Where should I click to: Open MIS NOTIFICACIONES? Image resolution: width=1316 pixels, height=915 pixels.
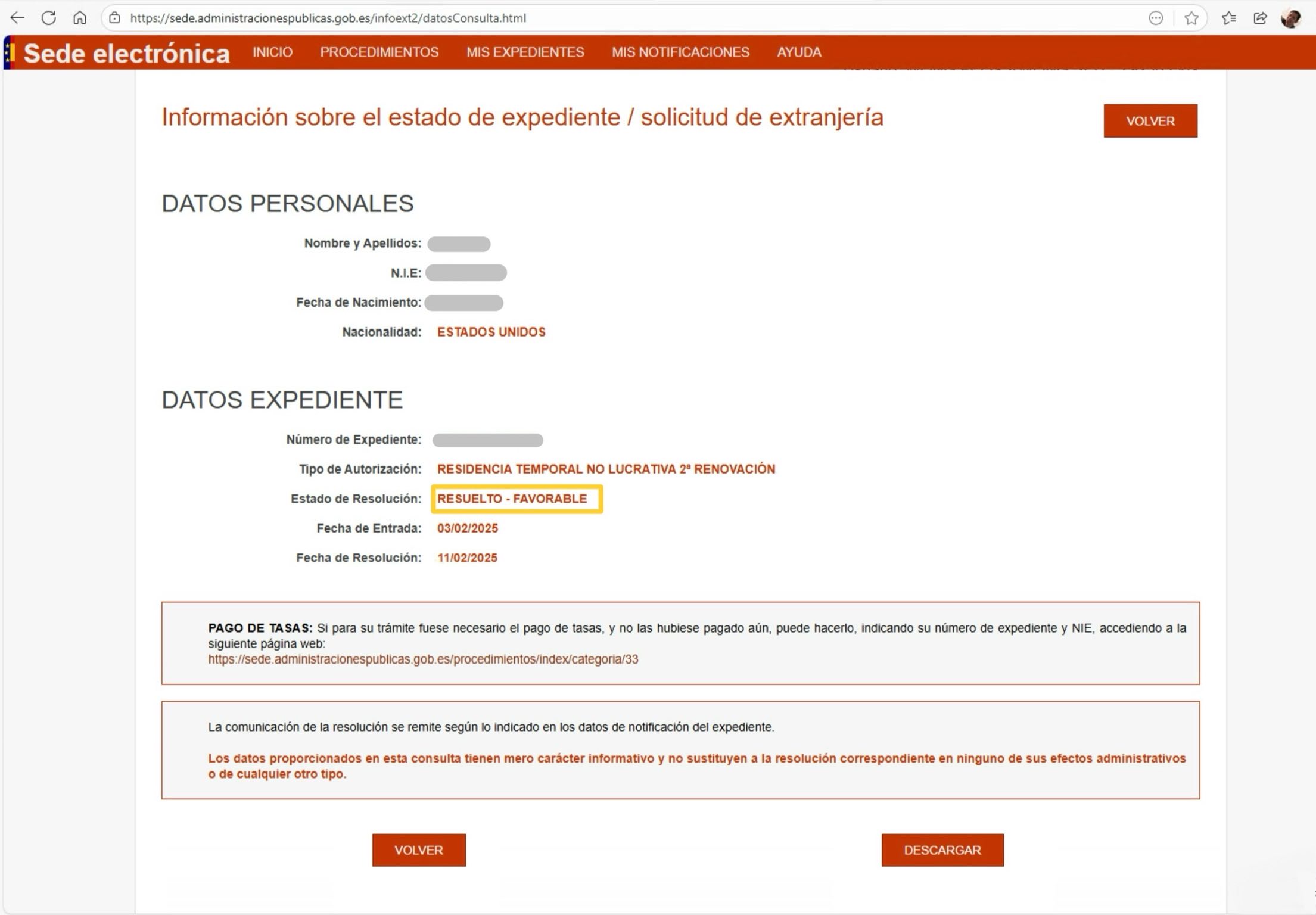click(680, 52)
